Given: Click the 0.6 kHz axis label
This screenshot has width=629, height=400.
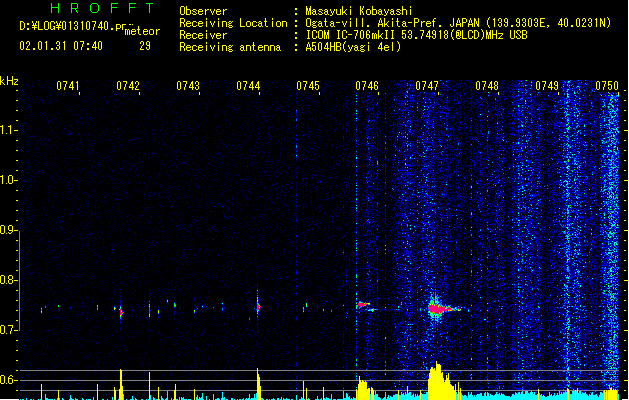Looking at the screenshot, I should (8, 380).
